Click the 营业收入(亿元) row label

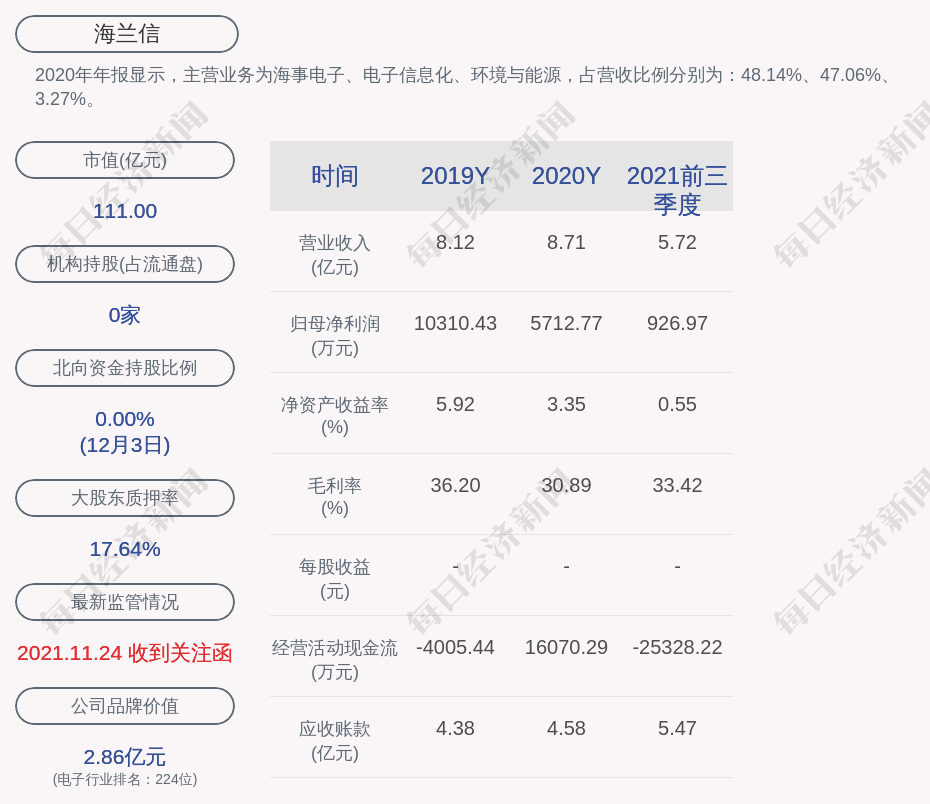[335, 255]
